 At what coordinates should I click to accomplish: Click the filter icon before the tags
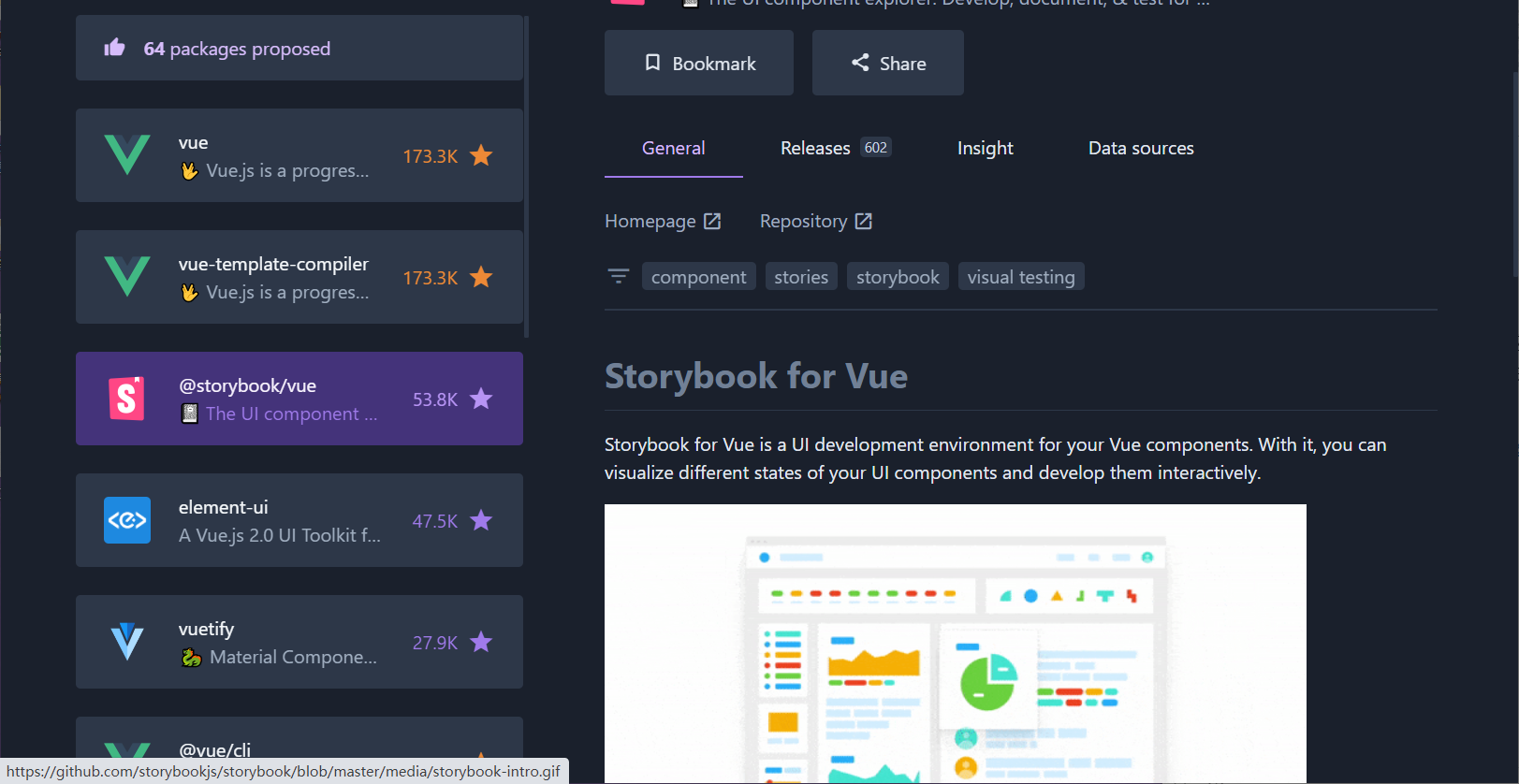pyautogui.click(x=619, y=276)
